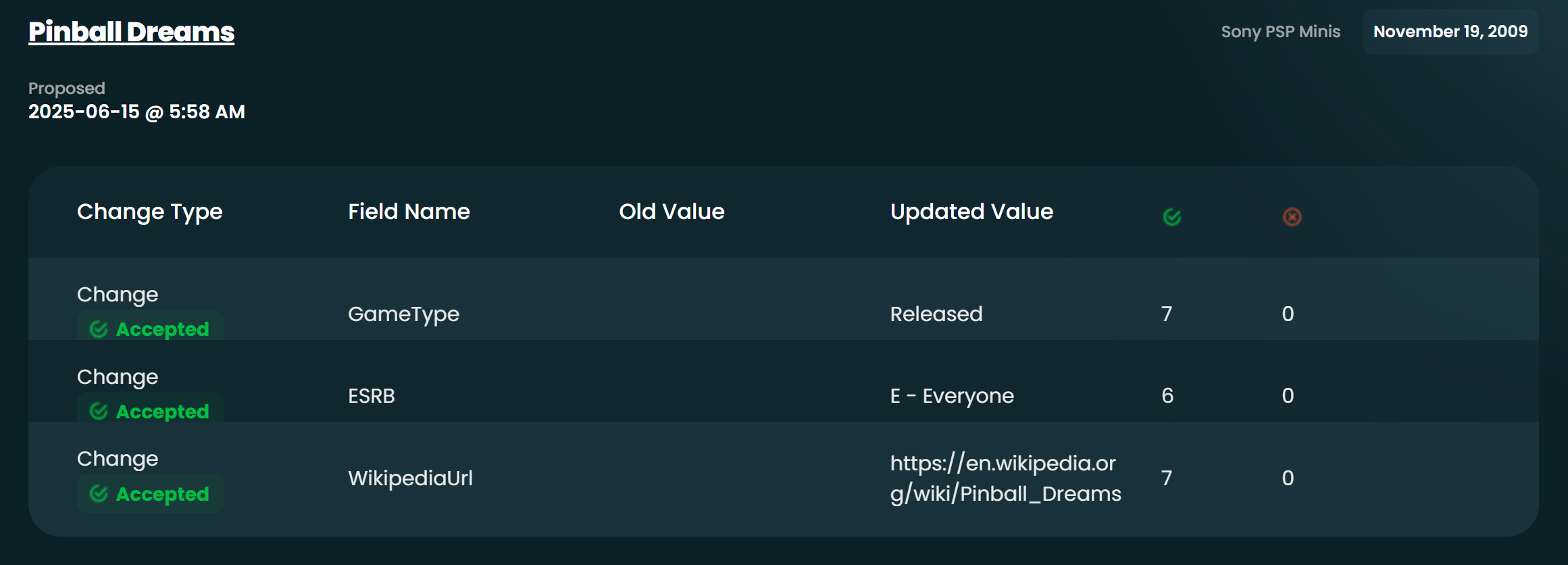The width and height of the screenshot is (1568, 565).
Task: Click the Updated Value column header
Action: [x=971, y=212]
